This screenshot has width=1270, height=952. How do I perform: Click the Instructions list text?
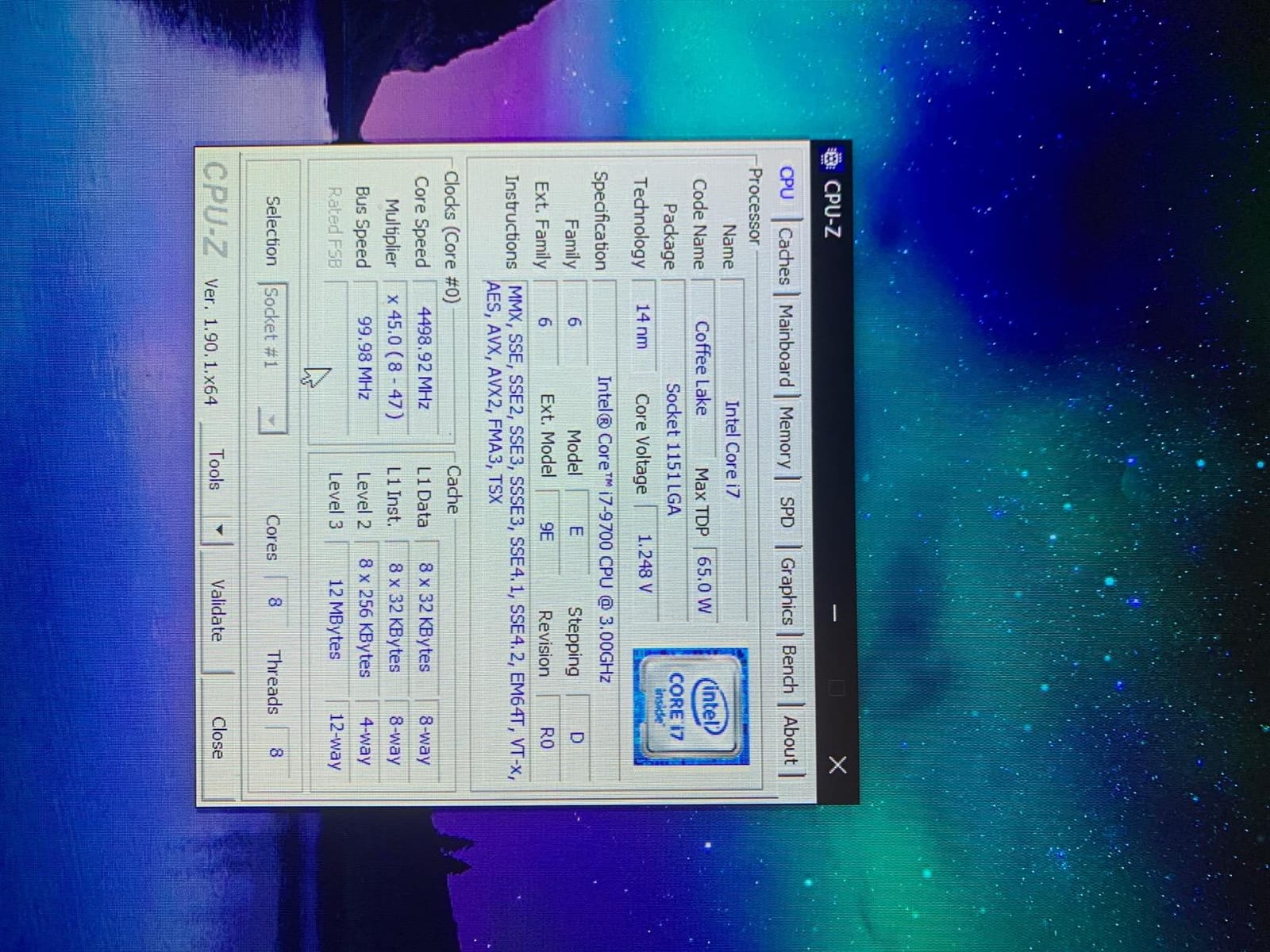(506, 532)
